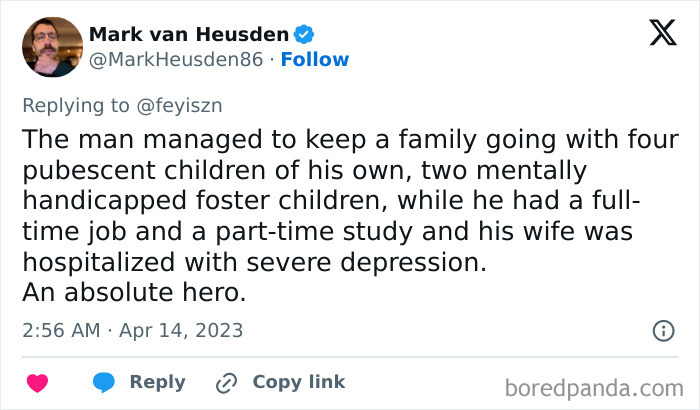Click the chain link icon
Screen dimensions: 700x410
tap(226, 382)
